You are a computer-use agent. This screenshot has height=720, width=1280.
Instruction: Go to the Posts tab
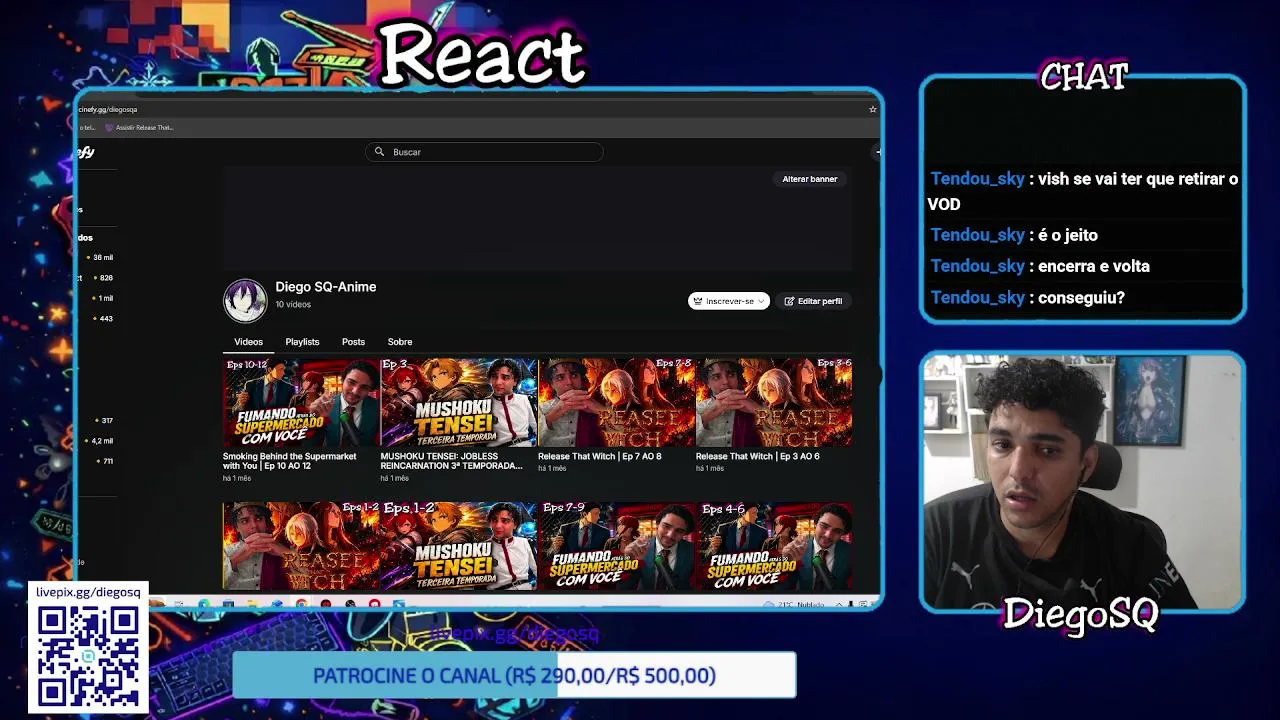(353, 342)
